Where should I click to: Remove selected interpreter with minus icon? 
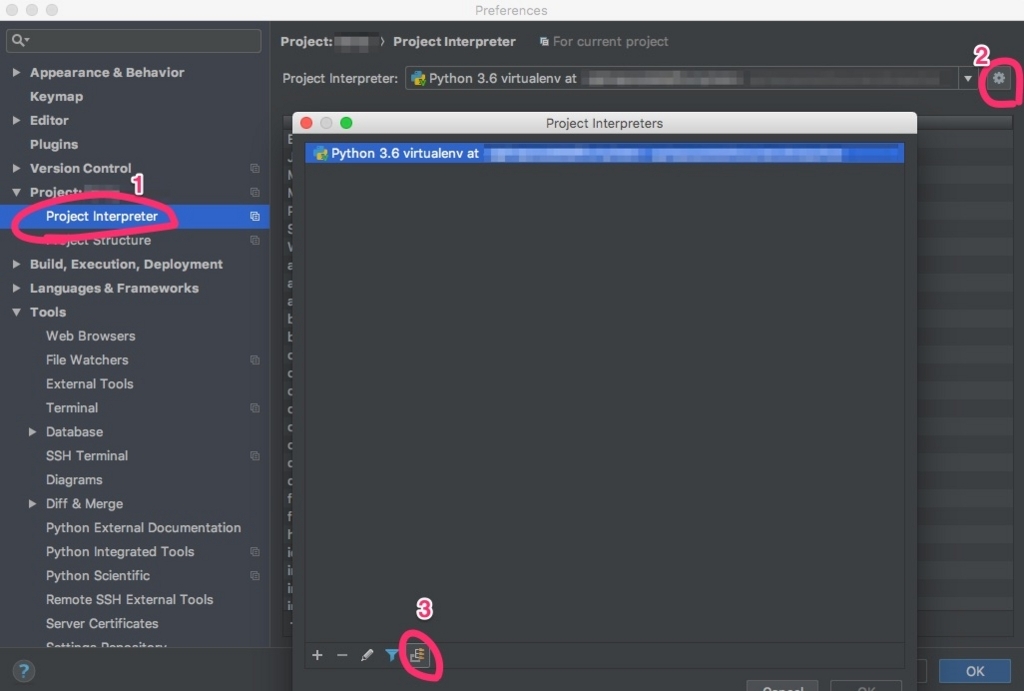coord(342,655)
